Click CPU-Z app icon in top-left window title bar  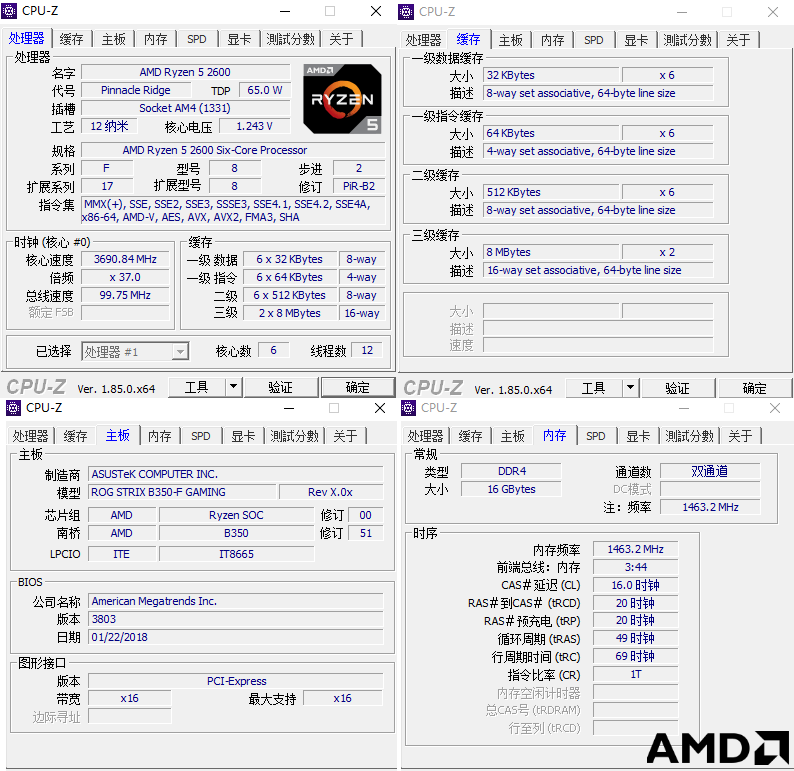click(9, 11)
